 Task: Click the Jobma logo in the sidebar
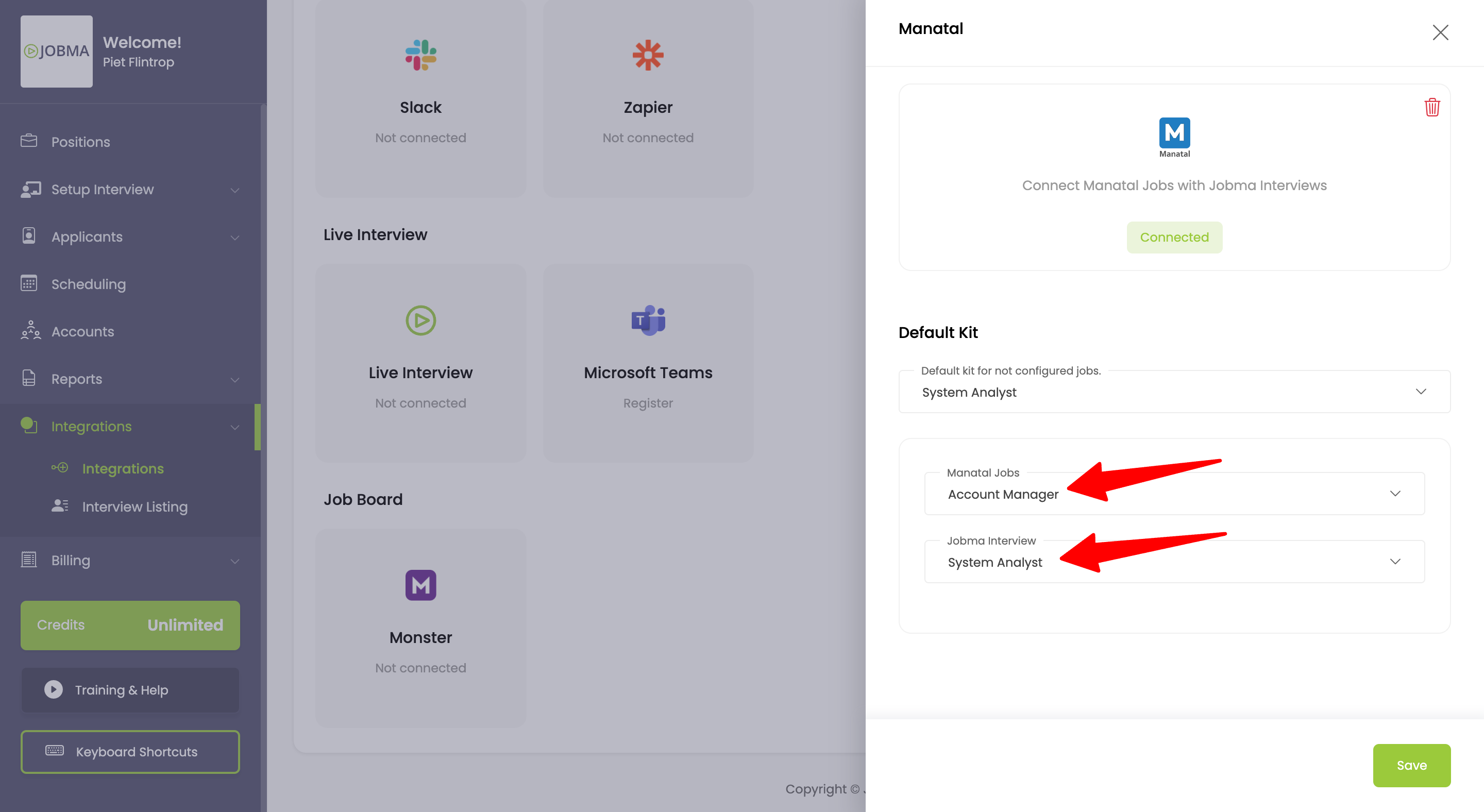click(x=57, y=51)
